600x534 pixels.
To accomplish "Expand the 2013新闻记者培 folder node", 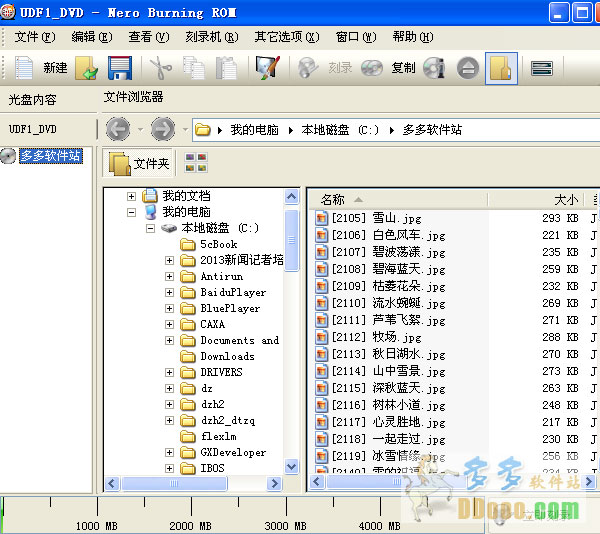I will point(169,260).
